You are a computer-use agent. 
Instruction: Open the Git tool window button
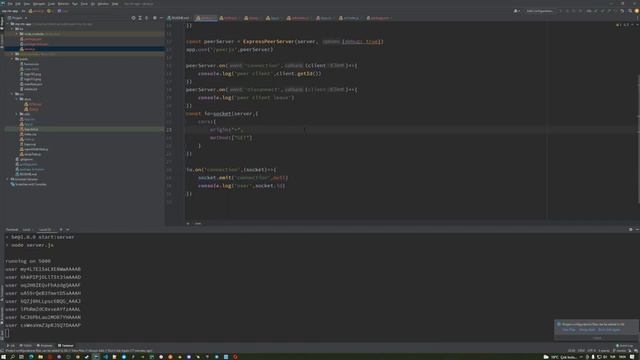tap(11, 346)
